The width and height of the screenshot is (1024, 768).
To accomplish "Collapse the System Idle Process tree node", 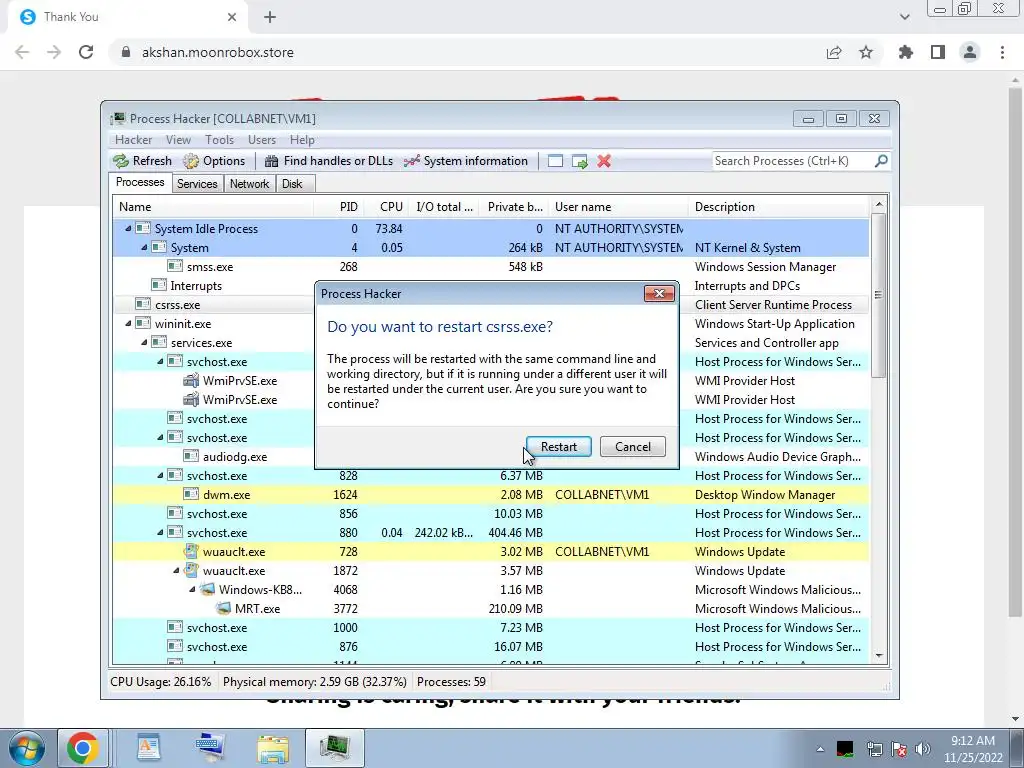I will (x=128, y=229).
